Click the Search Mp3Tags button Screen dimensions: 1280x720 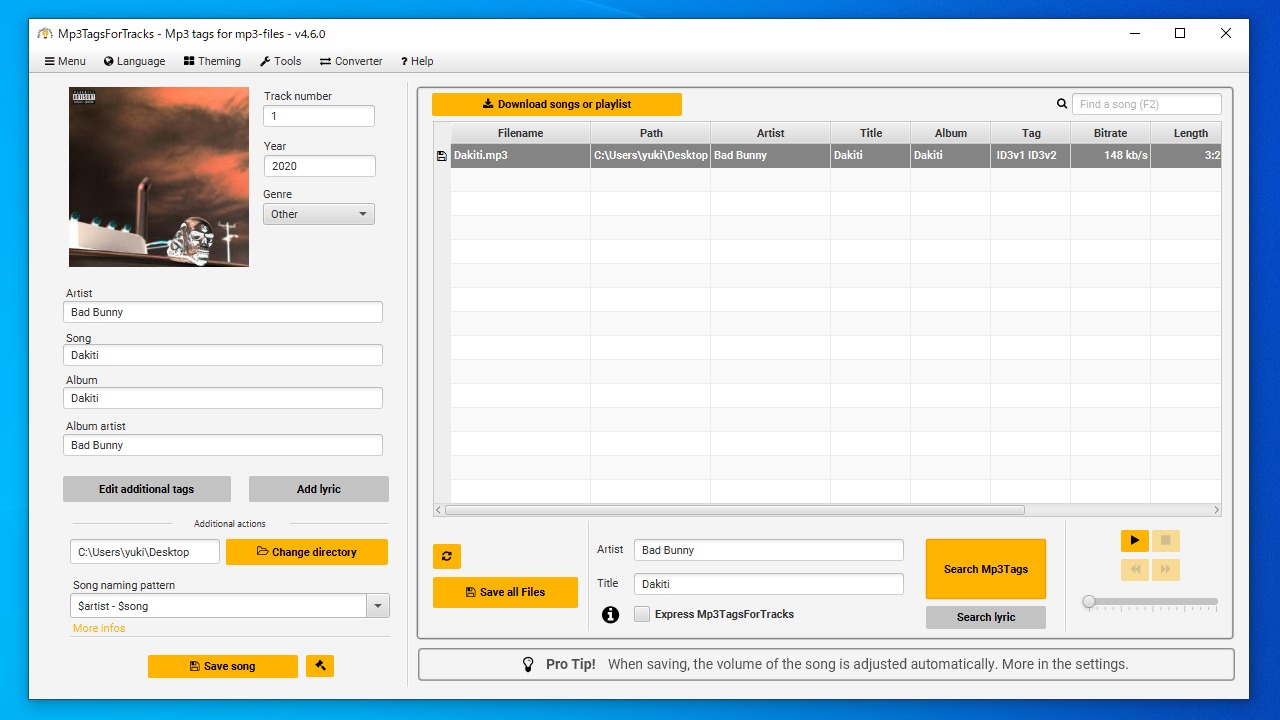click(x=986, y=569)
